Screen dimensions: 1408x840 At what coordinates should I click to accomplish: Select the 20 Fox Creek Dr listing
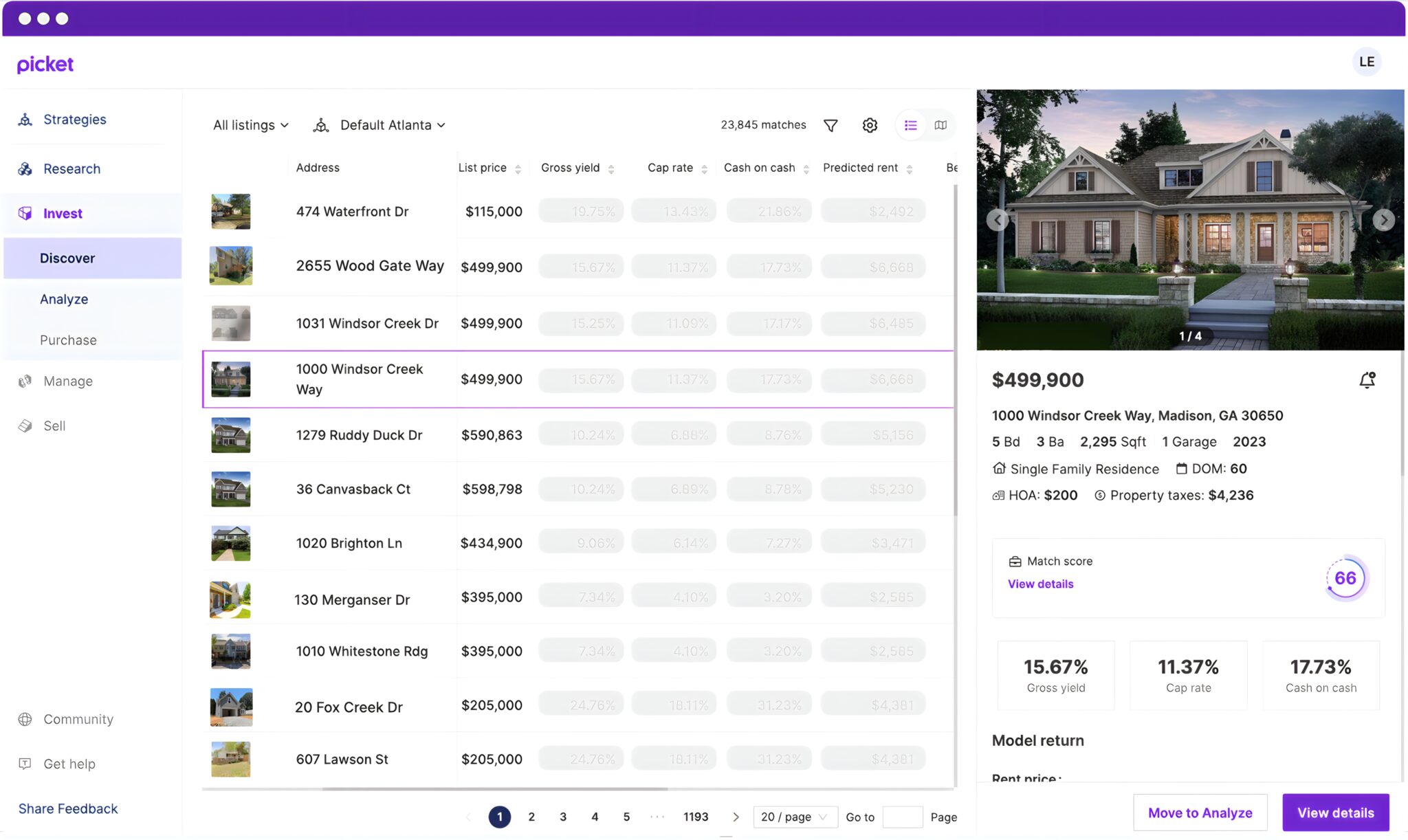pyautogui.click(x=578, y=706)
